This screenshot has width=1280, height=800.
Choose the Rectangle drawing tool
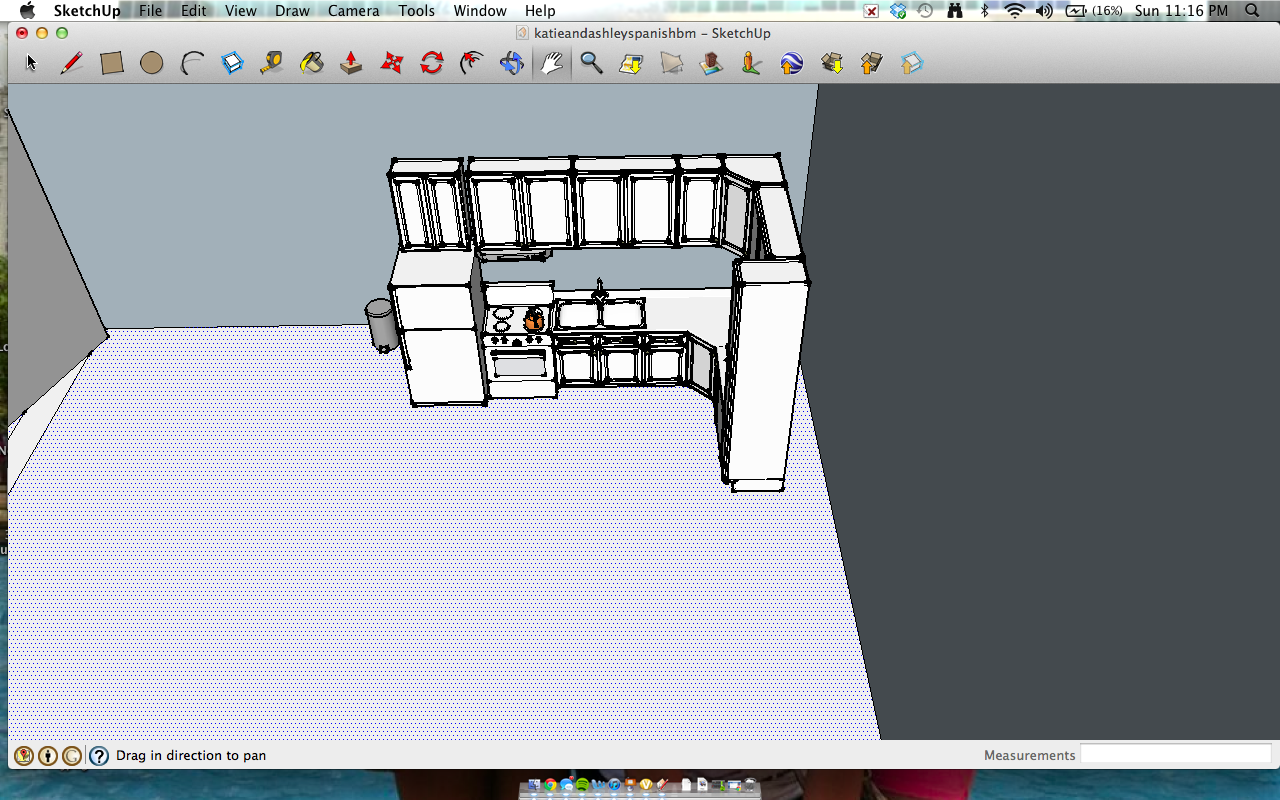point(111,63)
